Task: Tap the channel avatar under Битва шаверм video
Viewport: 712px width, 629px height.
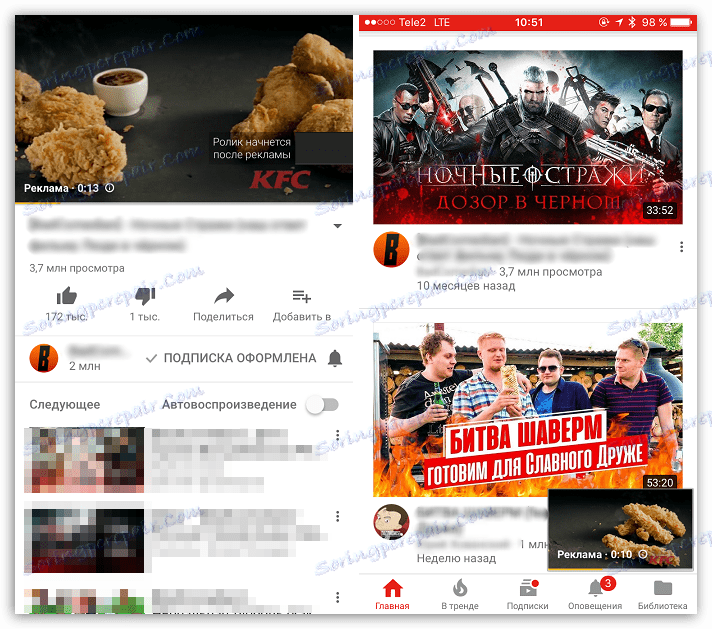Action: [x=391, y=522]
